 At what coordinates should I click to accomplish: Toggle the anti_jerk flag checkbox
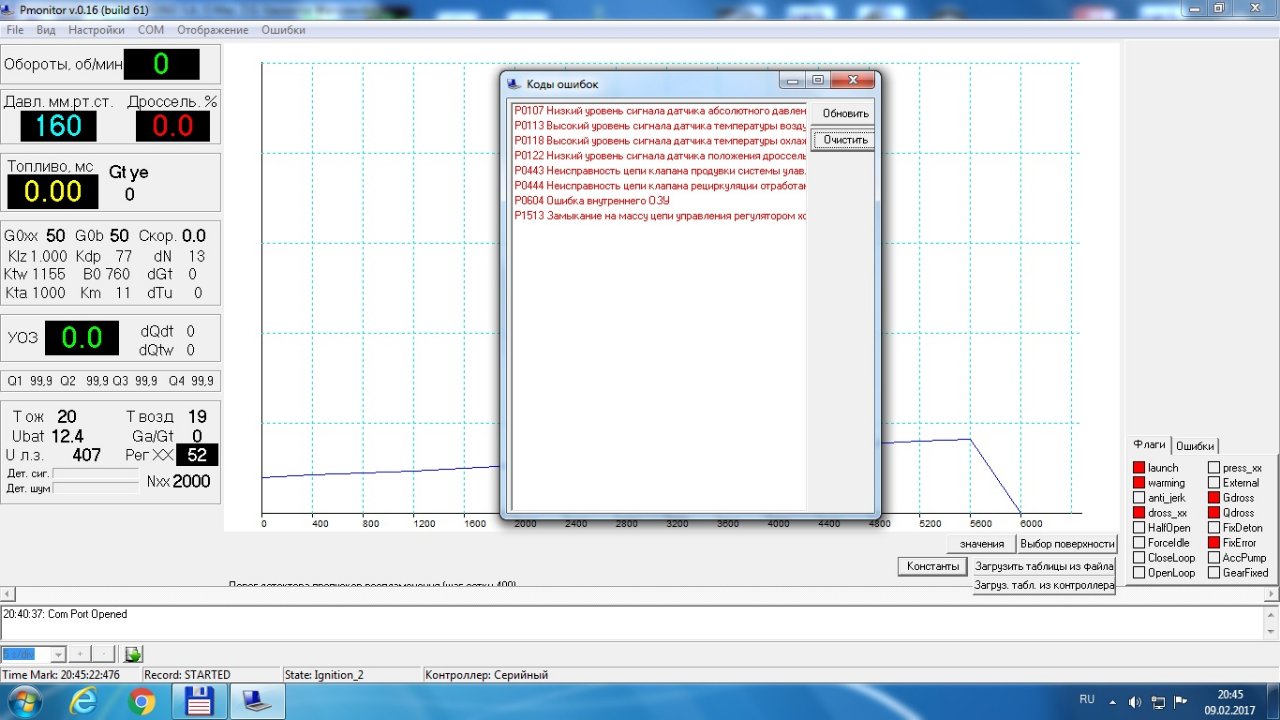point(1139,498)
